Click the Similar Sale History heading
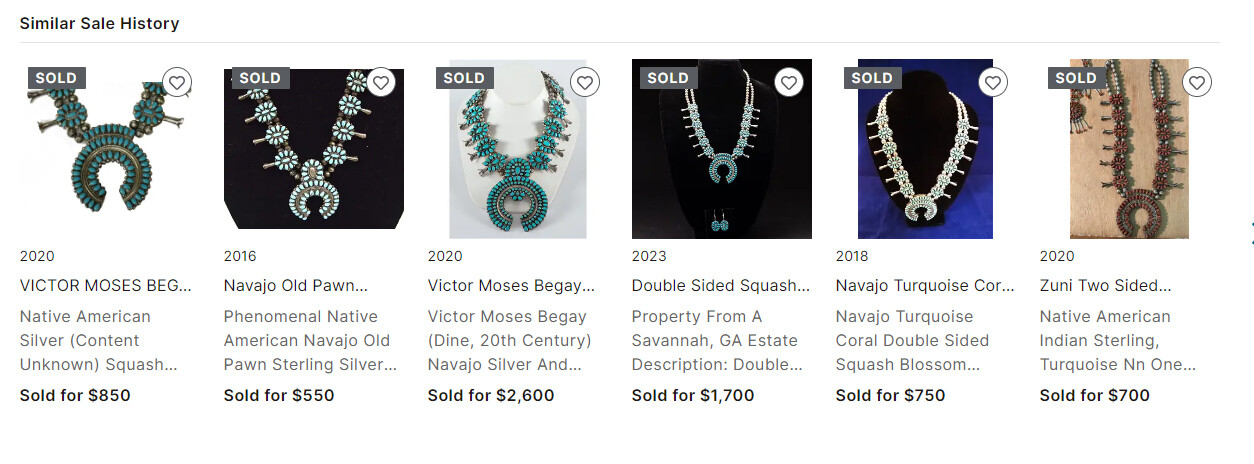This screenshot has height=464, width=1254. pyautogui.click(x=99, y=23)
